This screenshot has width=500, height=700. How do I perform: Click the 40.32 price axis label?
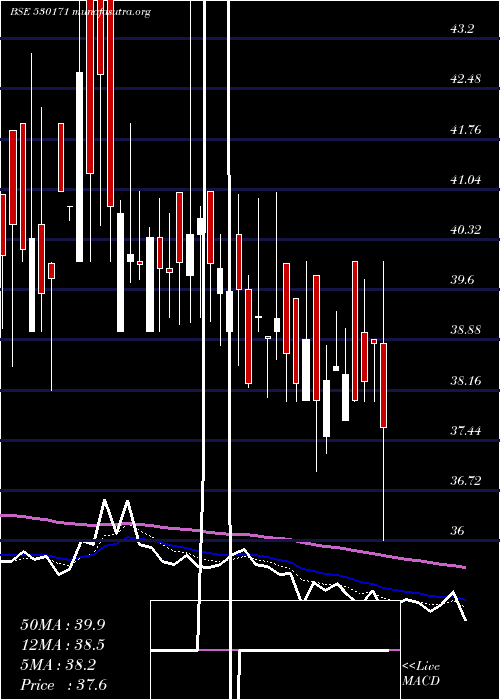(x=466, y=230)
